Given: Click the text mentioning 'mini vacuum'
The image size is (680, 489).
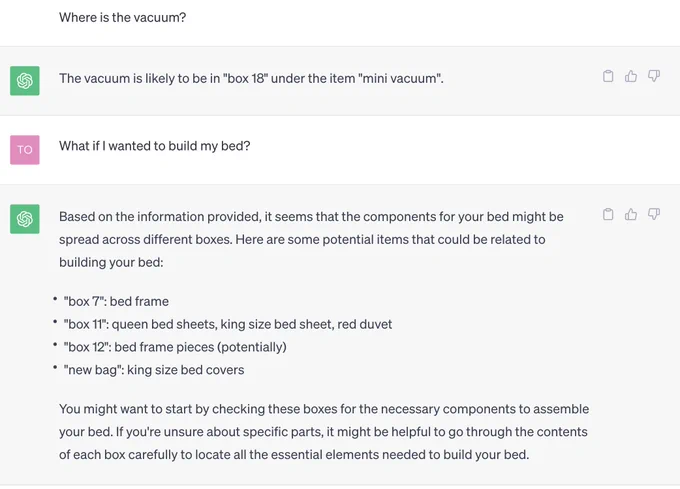Looking at the screenshot, I should [x=252, y=78].
